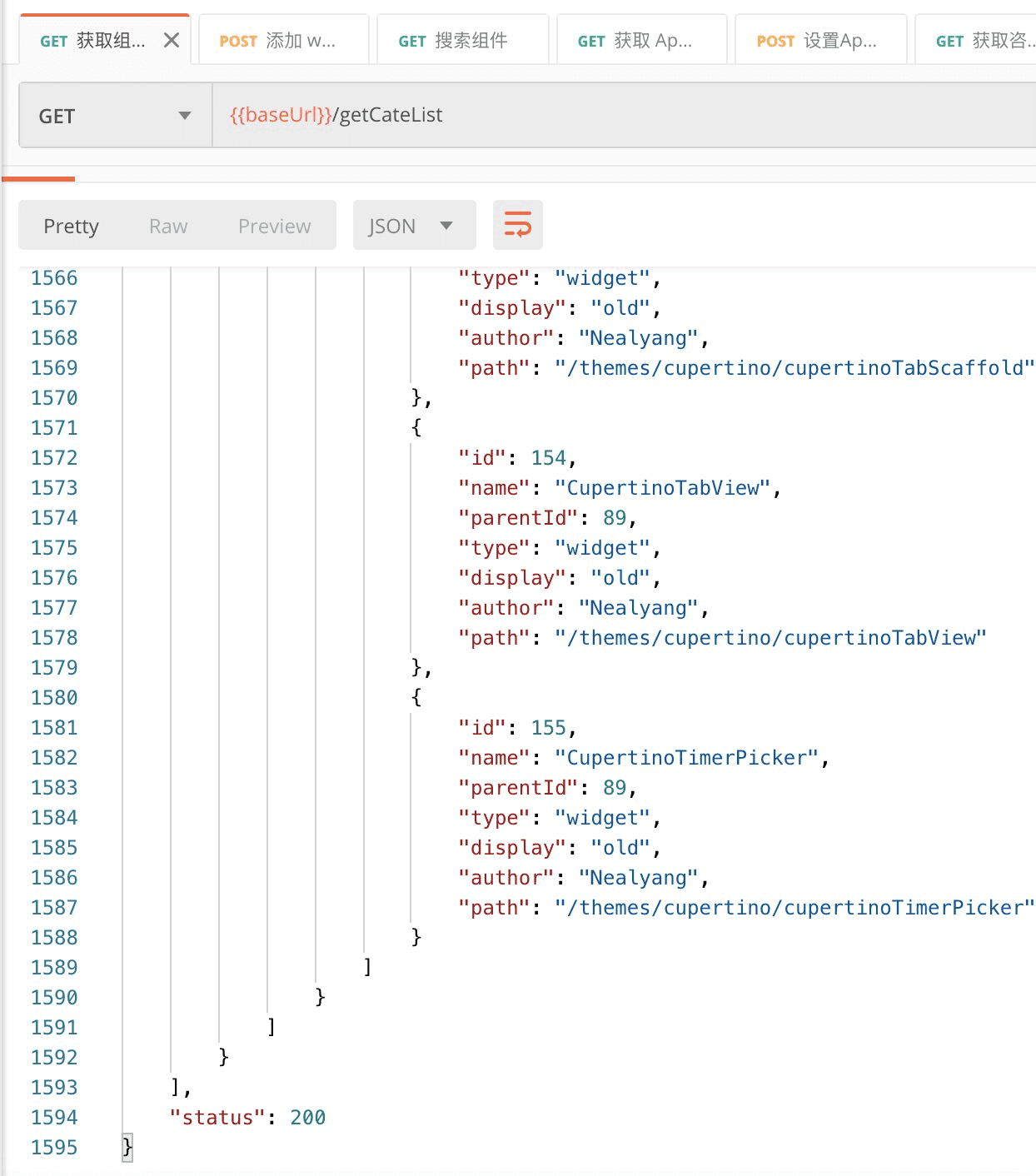Viewport: 1036px width, 1176px height.
Task: Click the "status" key in the JSON
Action: pos(217,1118)
